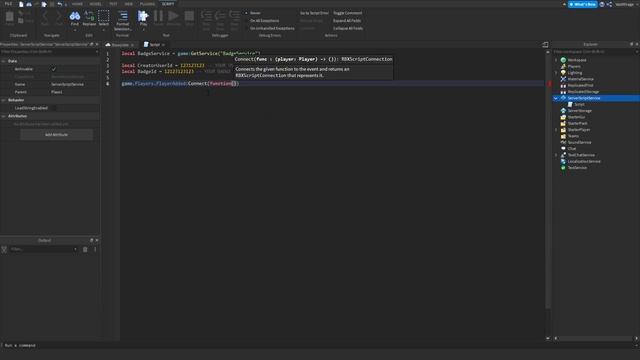Open the Output filter dropdown arrow

point(75,249)
